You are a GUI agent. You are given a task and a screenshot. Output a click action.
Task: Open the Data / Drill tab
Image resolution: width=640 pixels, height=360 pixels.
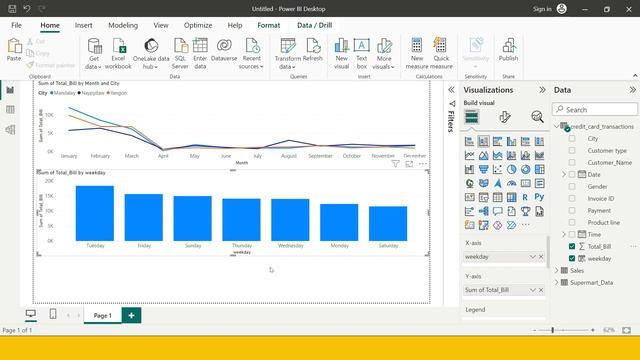pyautogui.click(x=314, y=25)
